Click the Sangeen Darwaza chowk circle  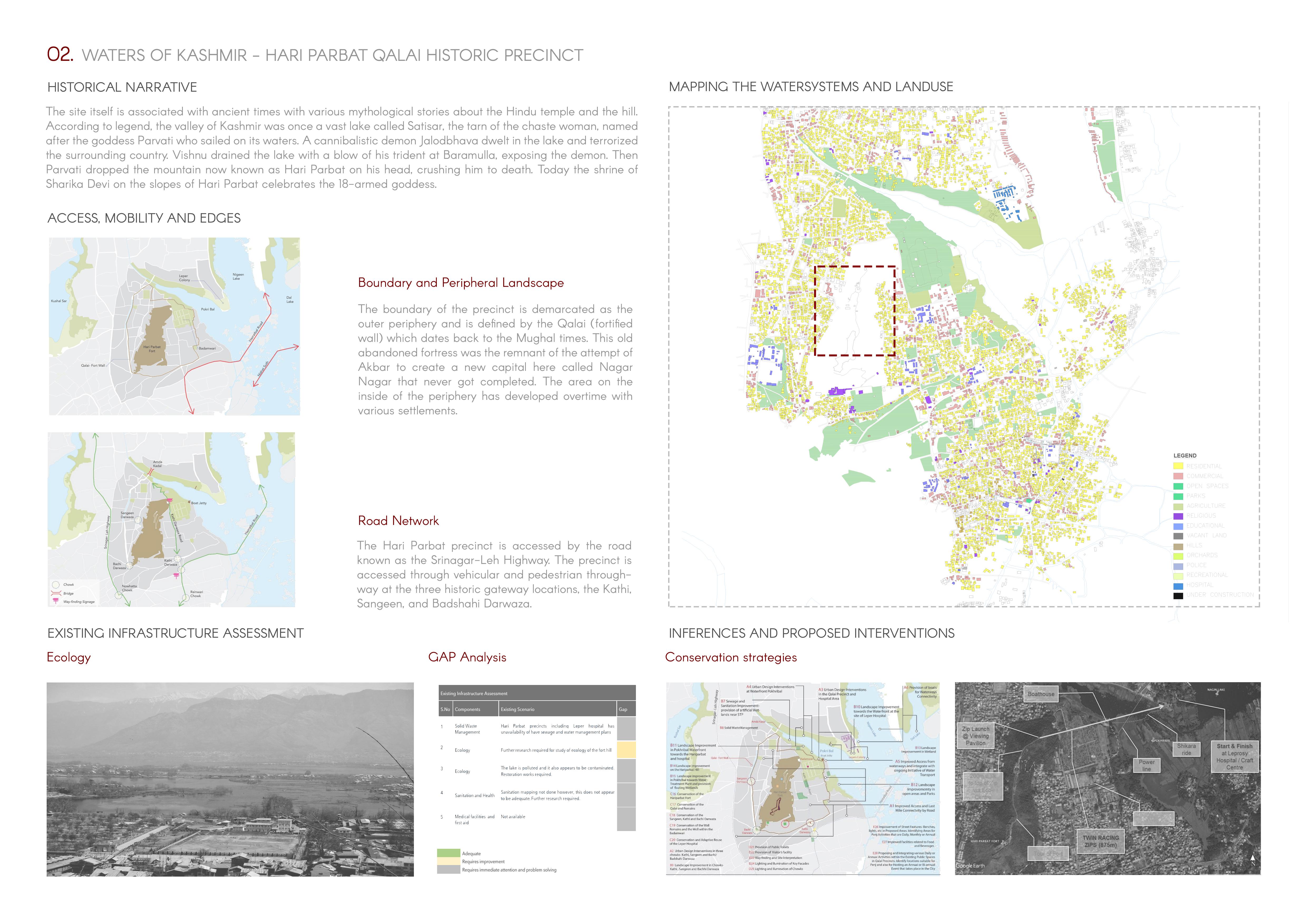[x=138, y=520]
